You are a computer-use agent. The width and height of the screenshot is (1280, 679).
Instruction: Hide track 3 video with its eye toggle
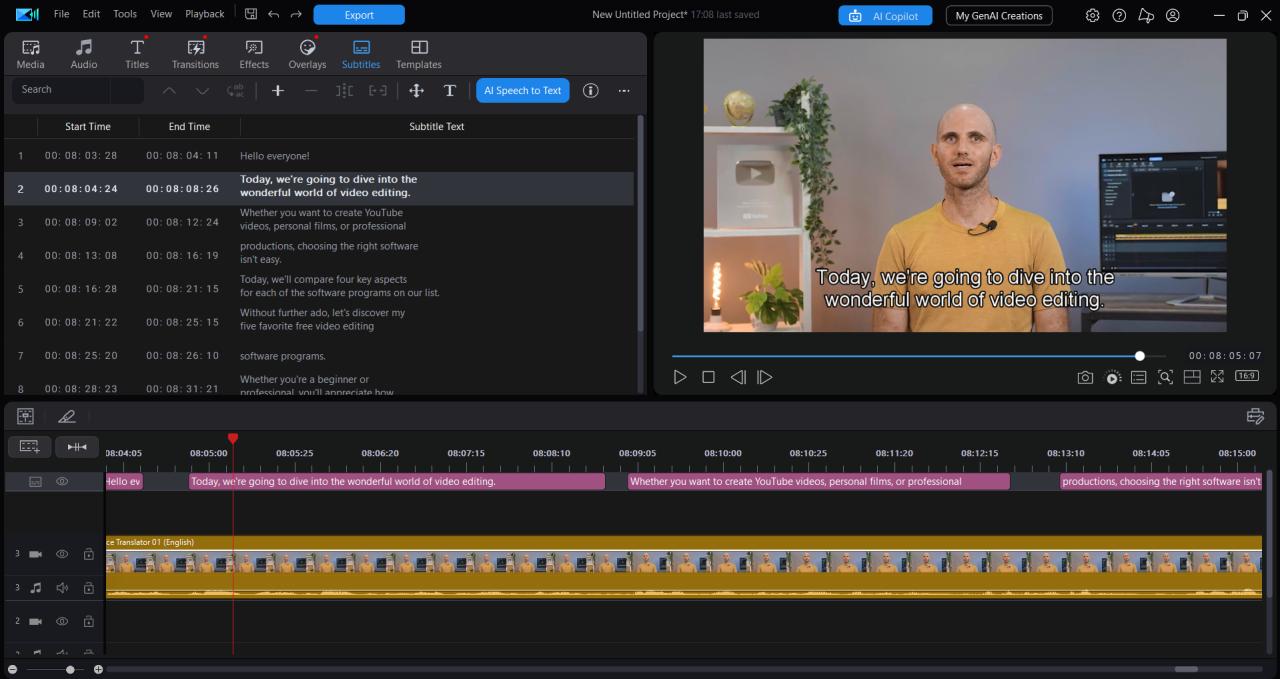pos(61,553)
